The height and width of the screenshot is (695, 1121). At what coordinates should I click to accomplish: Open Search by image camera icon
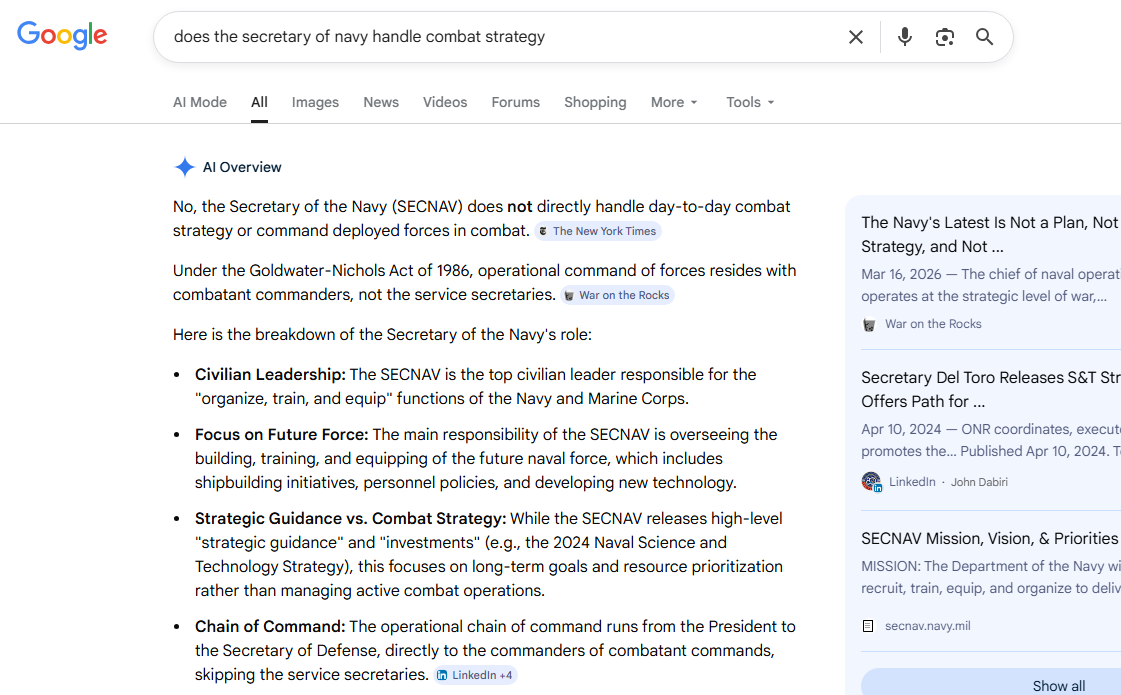pyautogui.click(x=944, y=37)
